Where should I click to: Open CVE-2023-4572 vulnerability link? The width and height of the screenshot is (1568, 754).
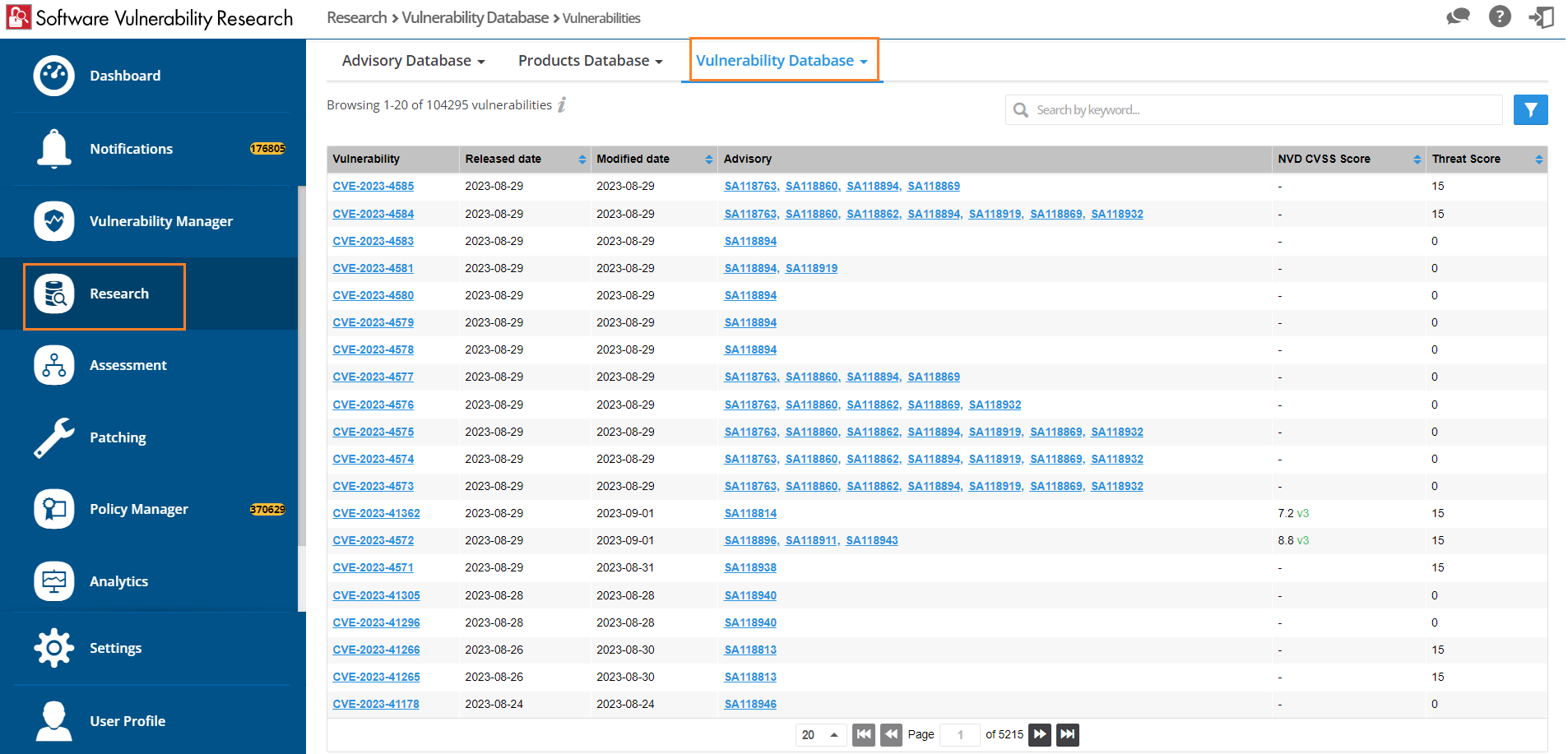coord(373,540)
